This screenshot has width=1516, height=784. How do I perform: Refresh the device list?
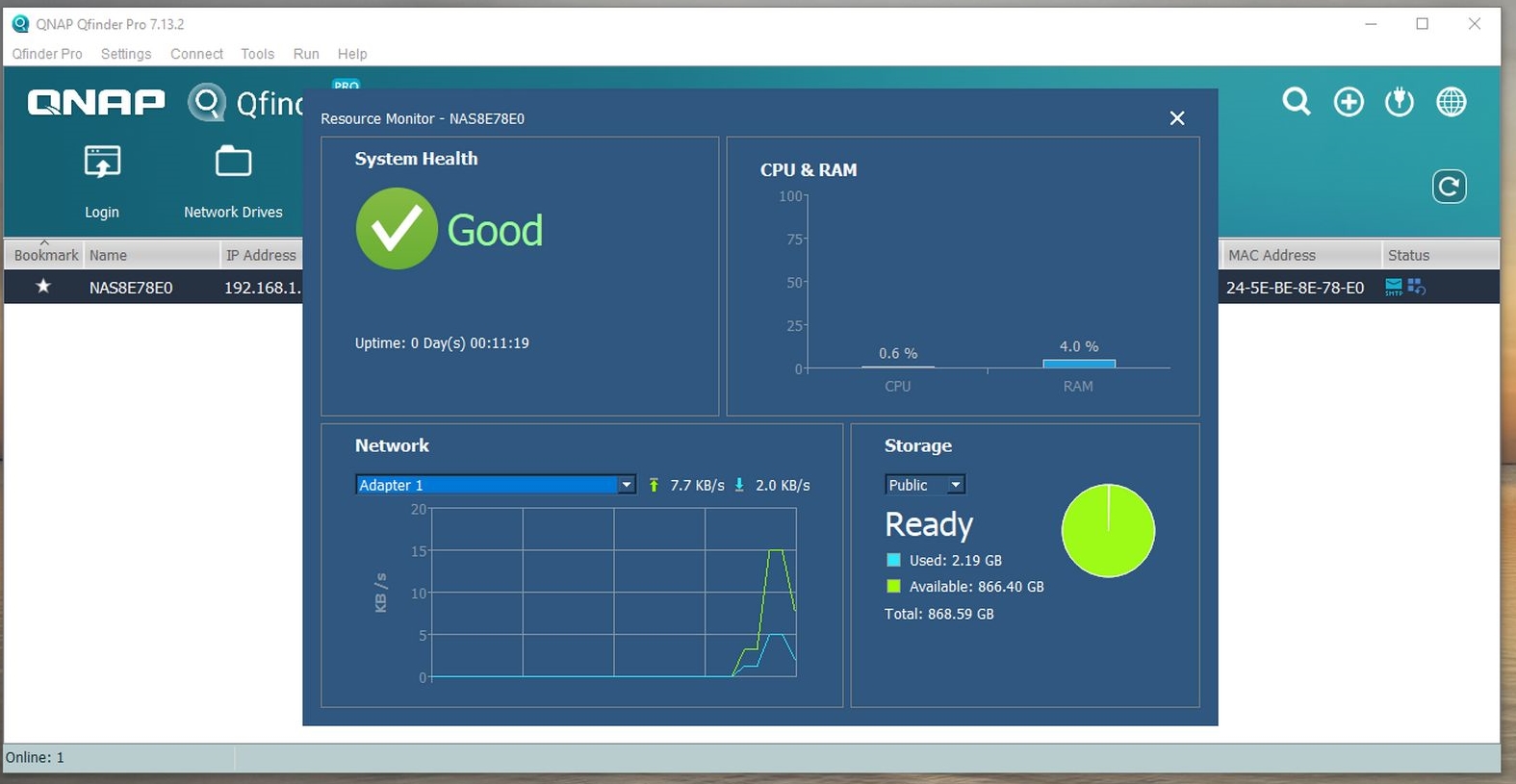point(1449,187)
